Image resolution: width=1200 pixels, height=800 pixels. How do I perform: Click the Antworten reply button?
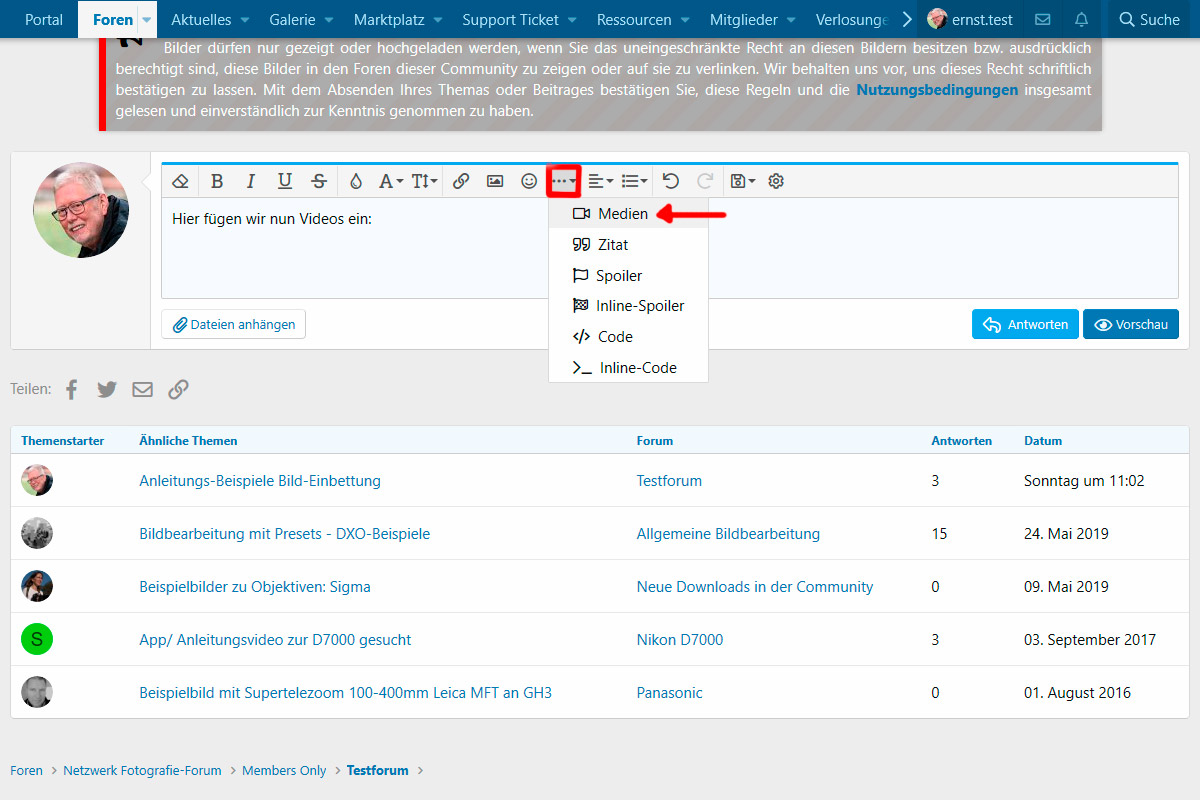click(1026, 324)
